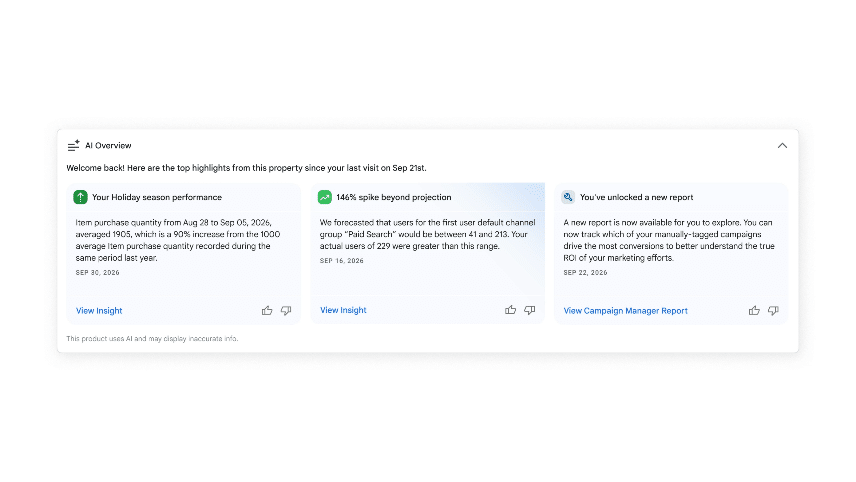Thumbs up the 146% spike insight

coord(510,310)
